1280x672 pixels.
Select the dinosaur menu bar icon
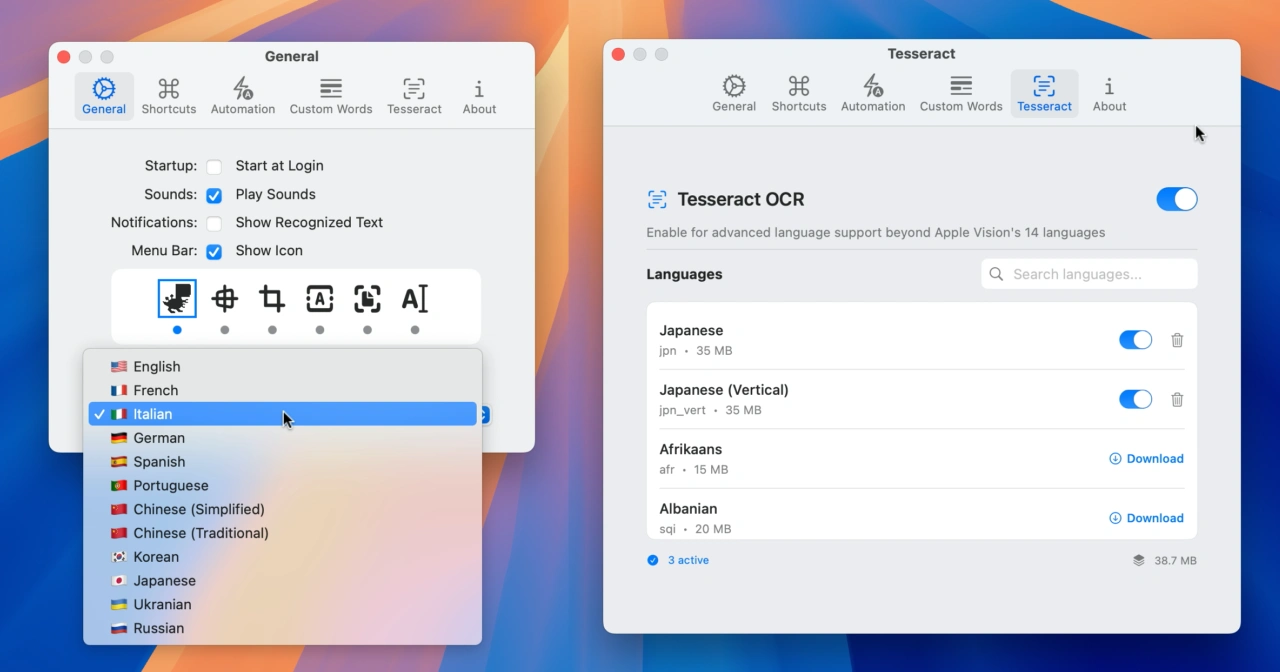(x=177, y=298)
